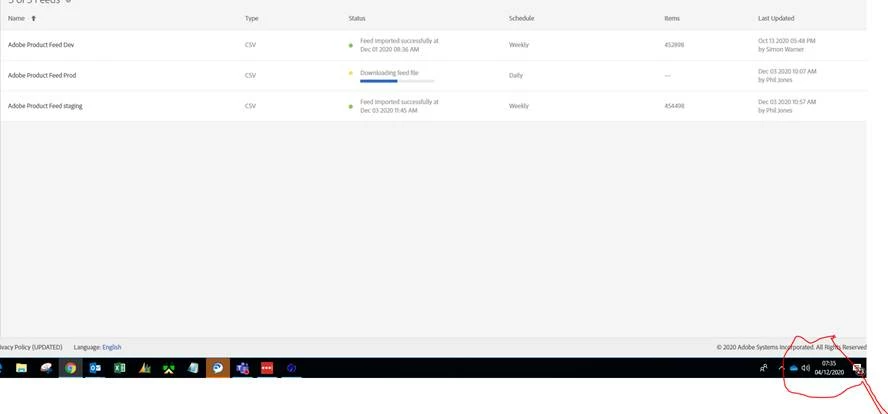Click the download progress bar for Feed Prod
888x414 pixels.
tap(397, 81)
